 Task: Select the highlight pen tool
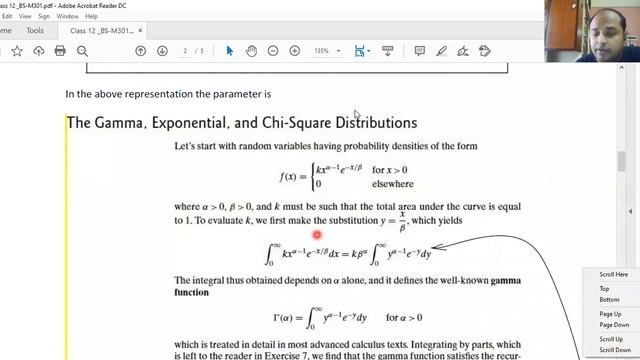click(x=441, y=51)
